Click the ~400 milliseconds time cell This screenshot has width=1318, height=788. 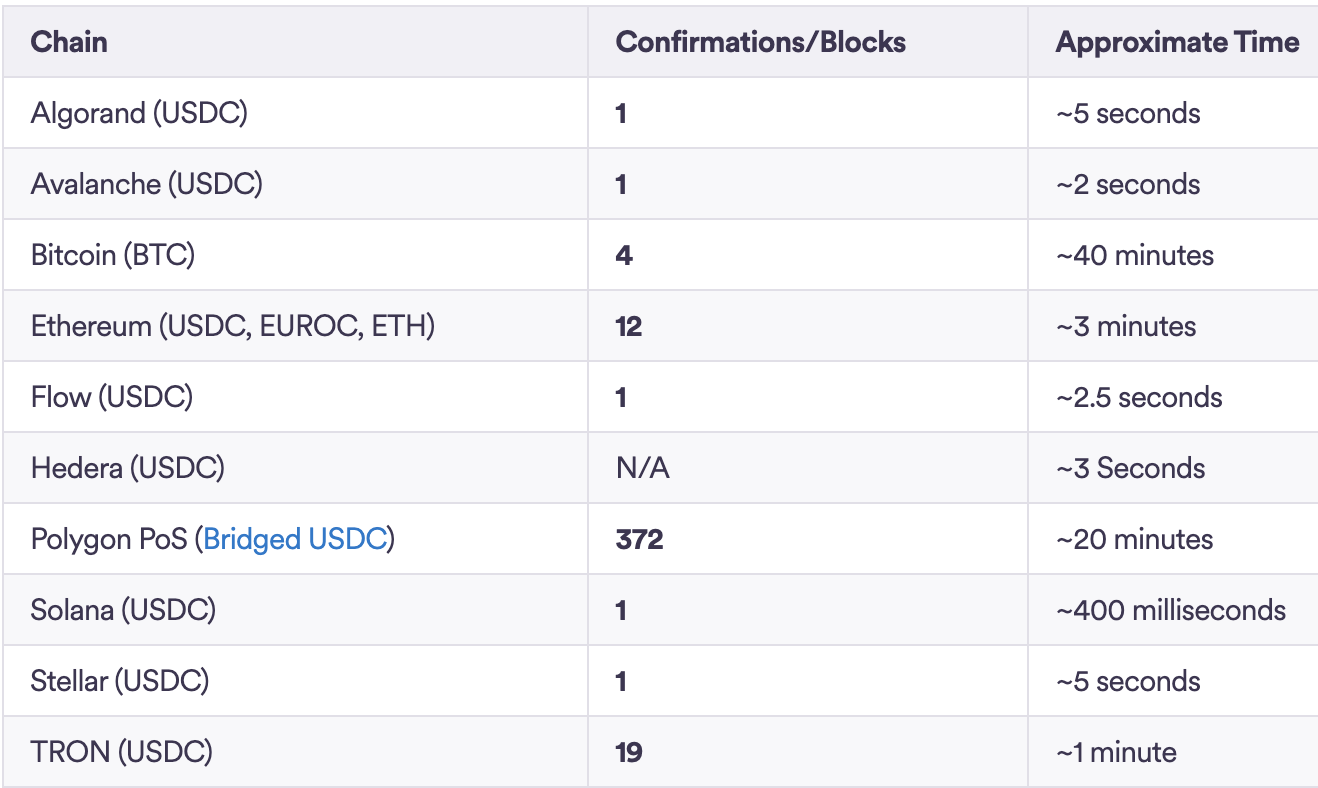(x=1170, y=610)
